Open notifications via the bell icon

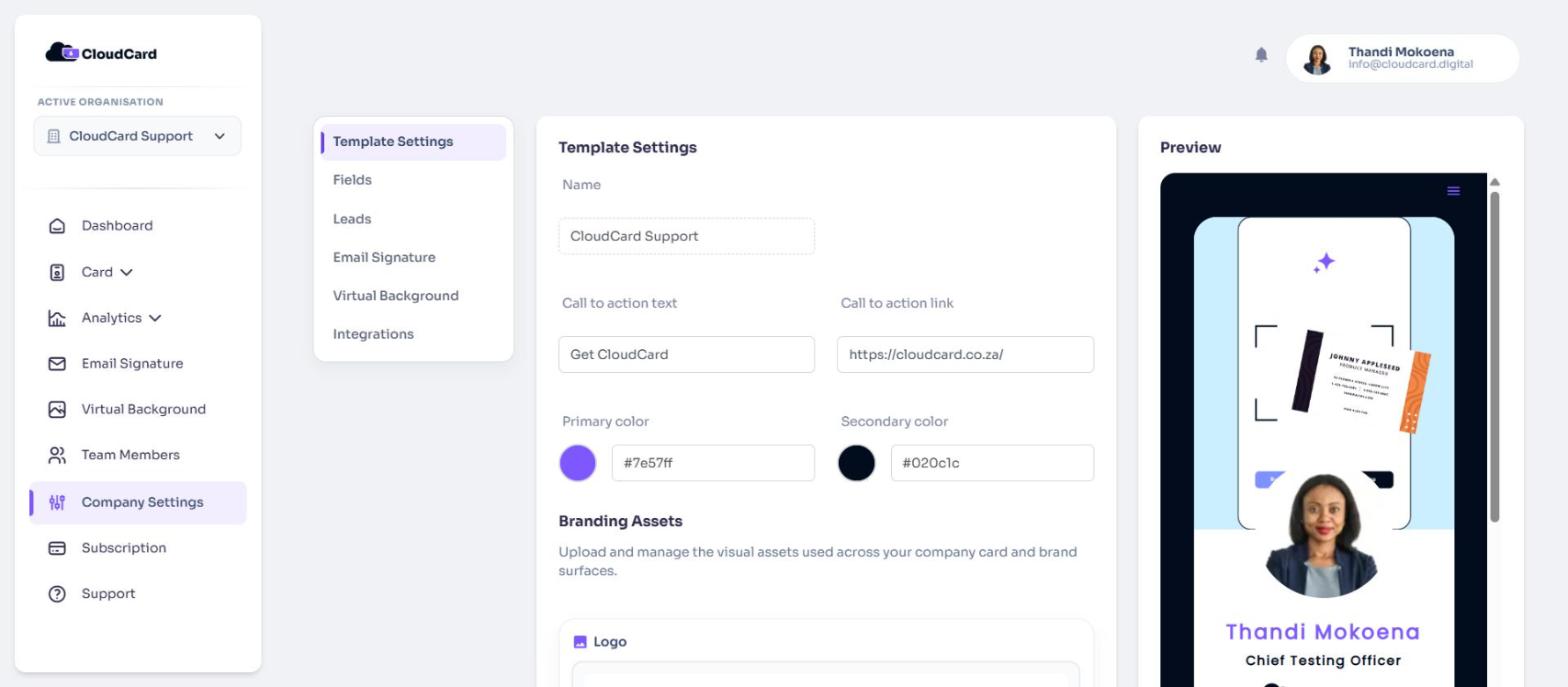click(1261, 54)
